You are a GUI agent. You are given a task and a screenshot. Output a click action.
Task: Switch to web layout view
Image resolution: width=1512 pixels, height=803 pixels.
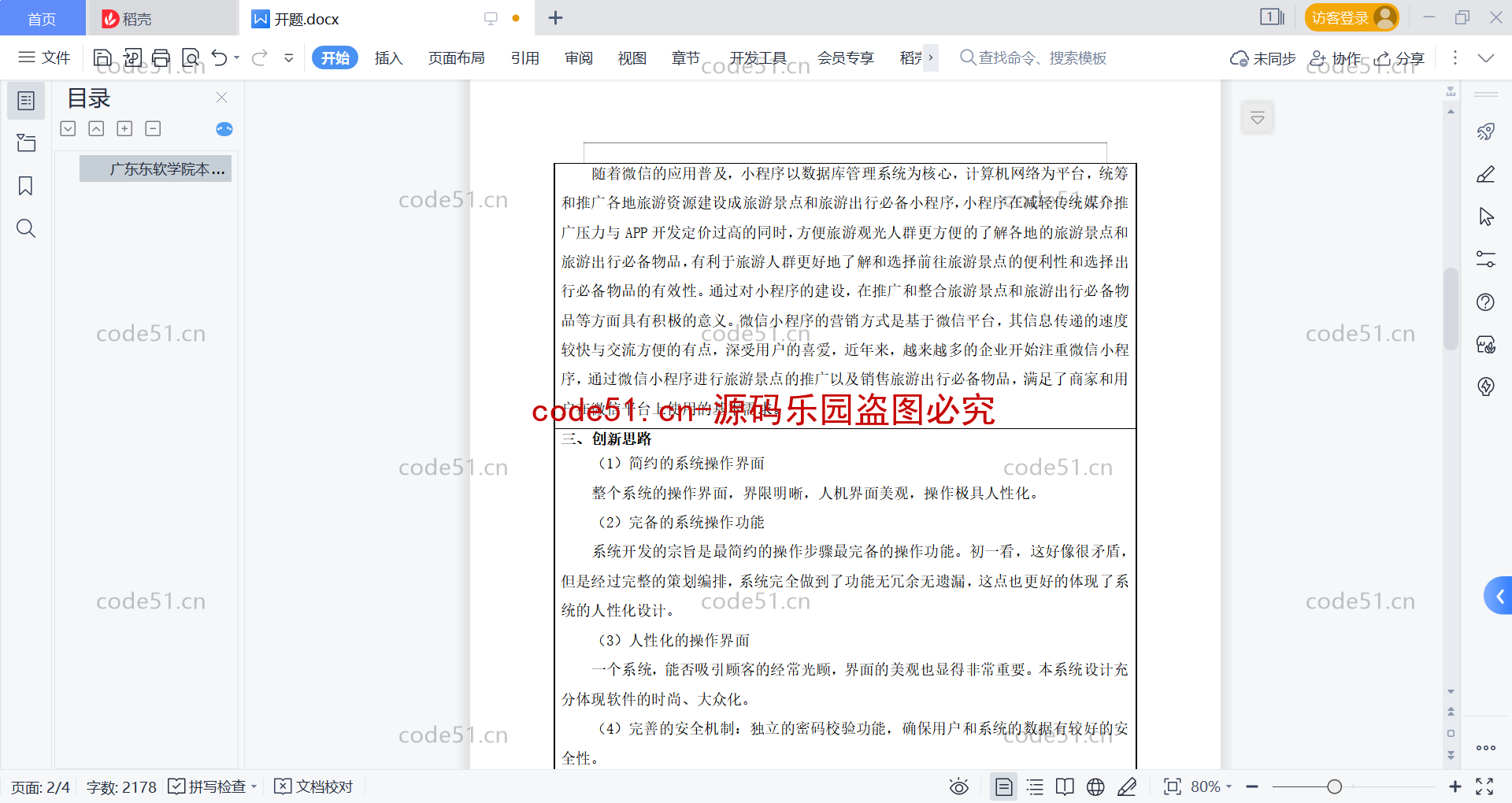(1095, 786)
